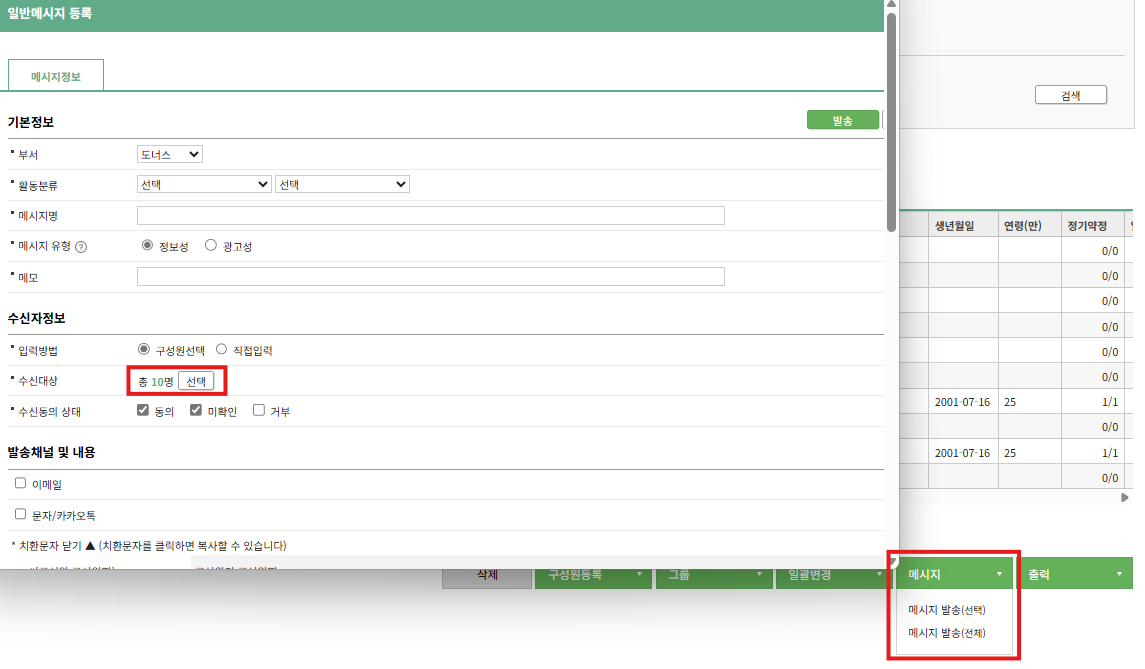Expand the 출력 dropdown button
This screenshot has width=1145, height=669.
click(x=1075, y=574)
